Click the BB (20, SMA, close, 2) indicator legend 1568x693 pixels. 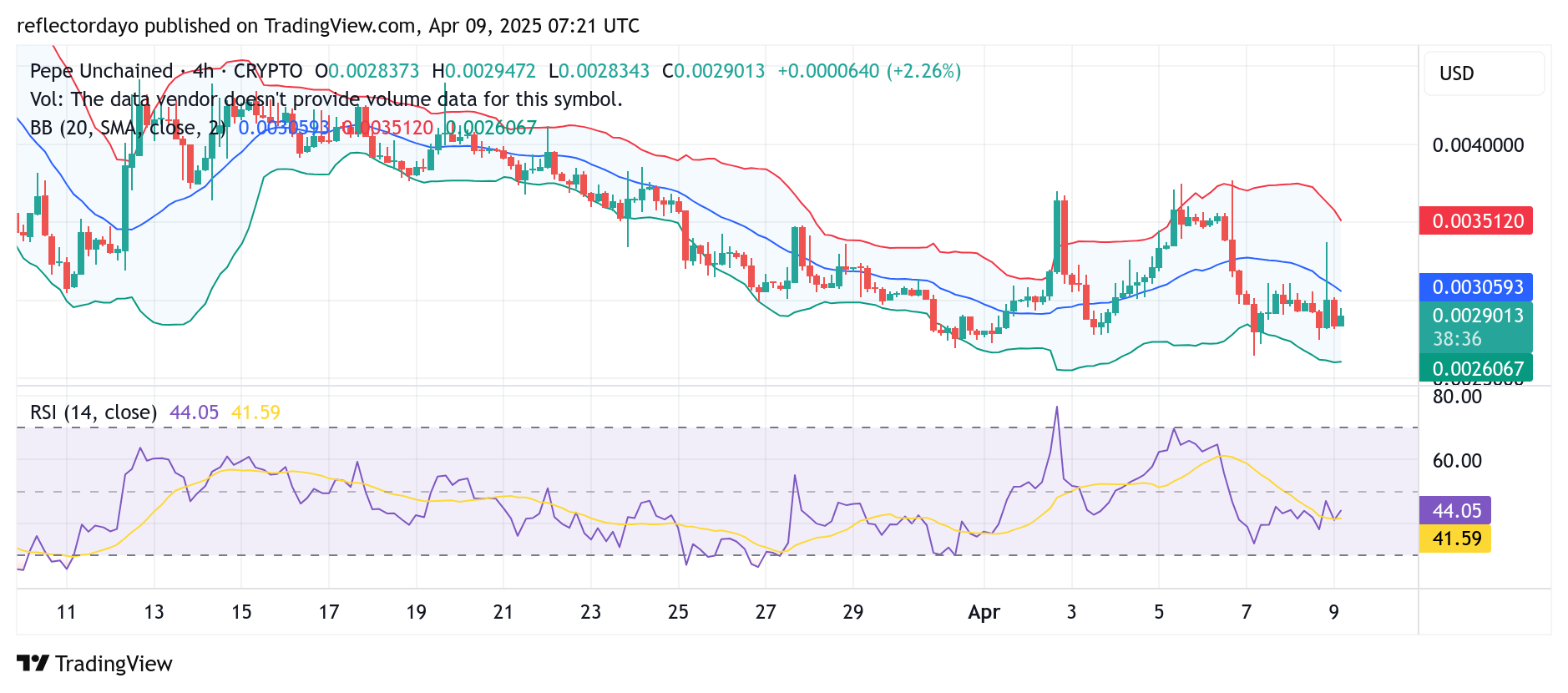pyautogui.click(x=128, y=128)
